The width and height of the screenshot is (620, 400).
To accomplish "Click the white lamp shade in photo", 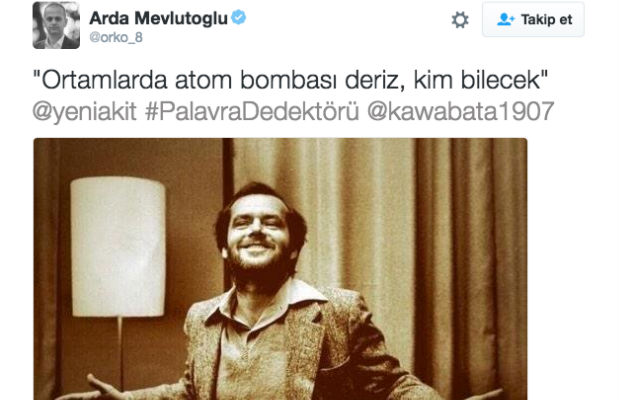I will (118, 247).
